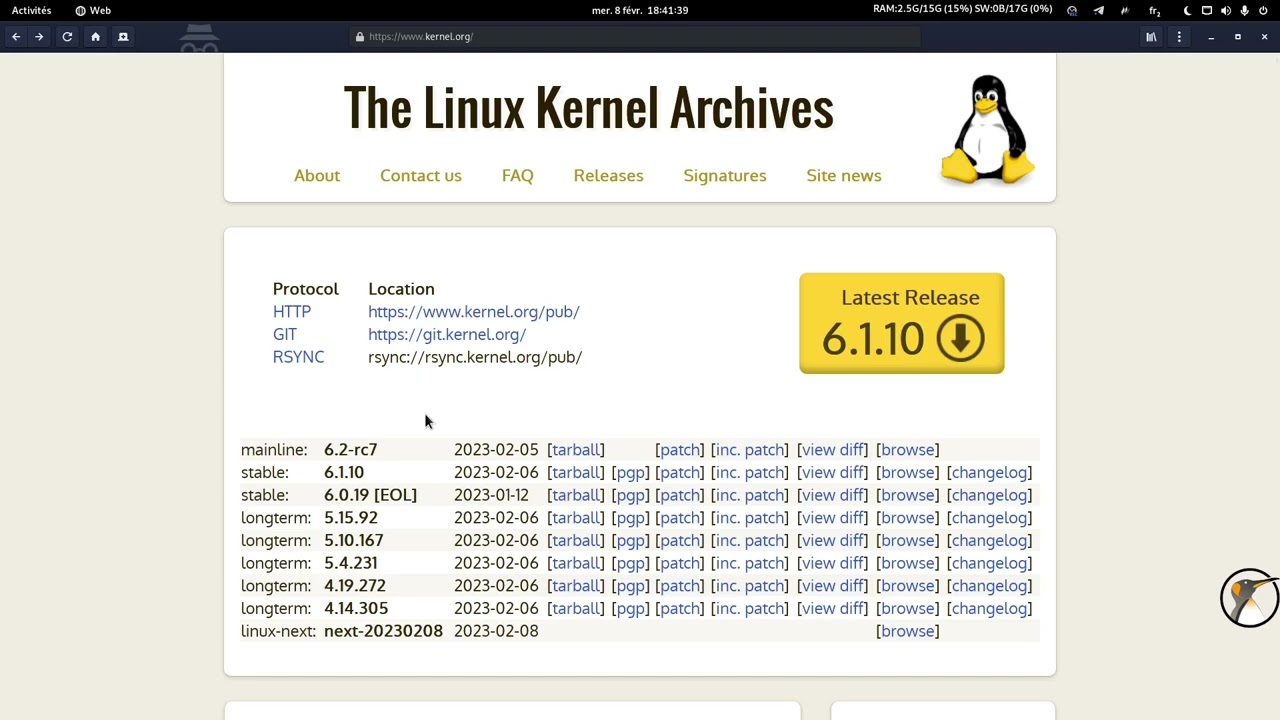Open the Activités overview
Image resolution: width=1280 pixels, height=720 pixels.
click(x=31, y=10)
